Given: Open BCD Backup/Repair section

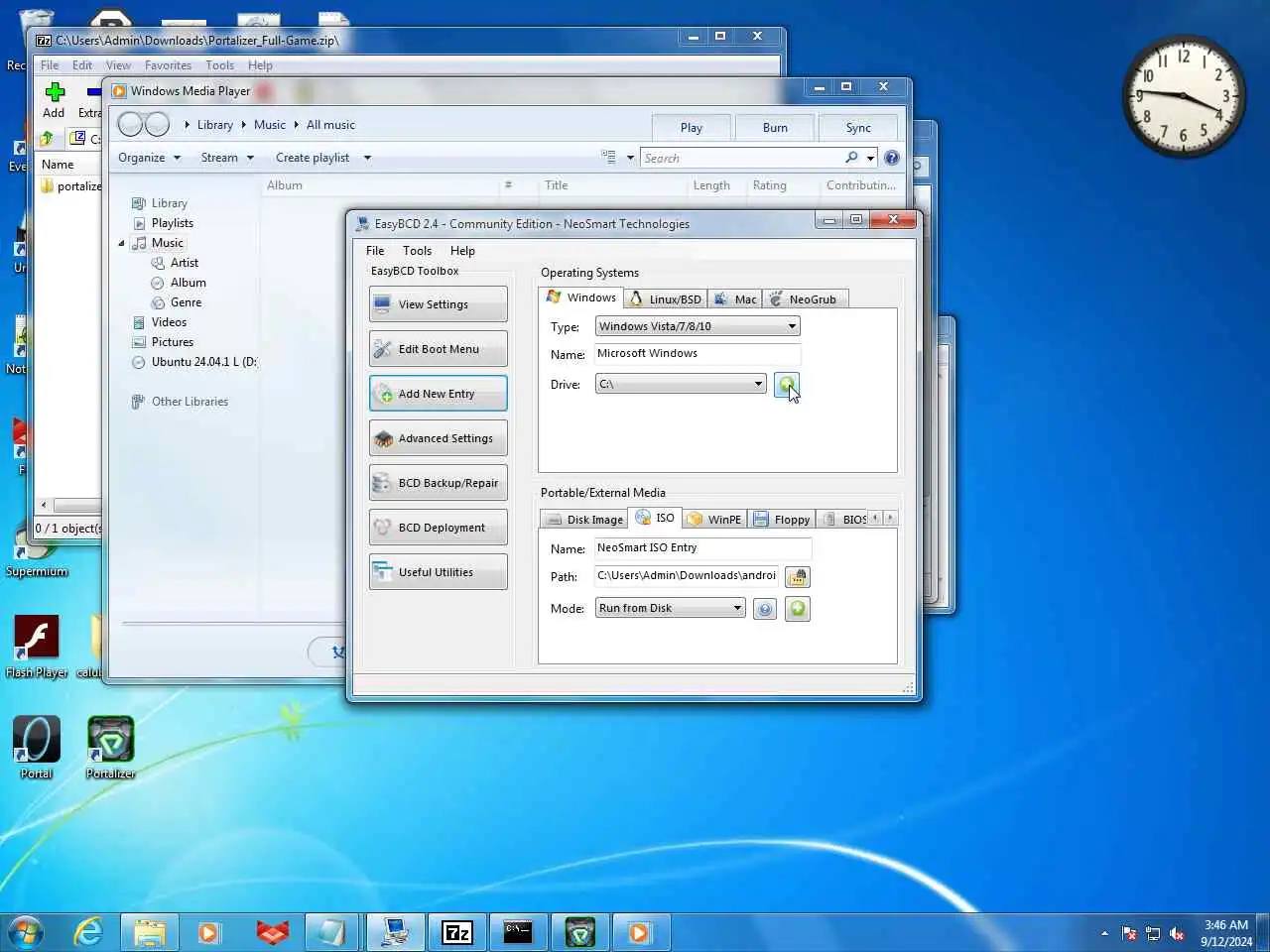Looking at the screenshot, I should tap(438, 483).
